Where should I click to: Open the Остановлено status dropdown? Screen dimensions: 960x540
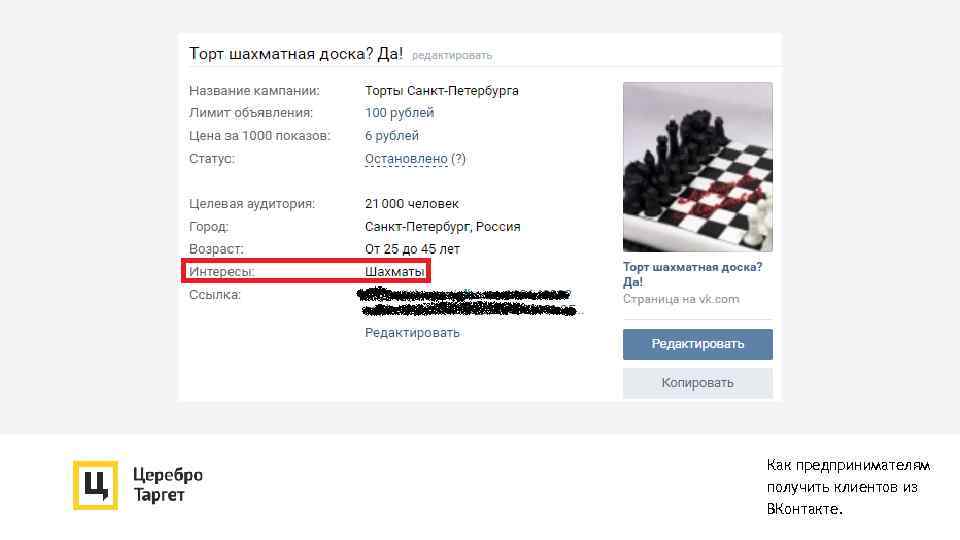click(x=406, y=159)
